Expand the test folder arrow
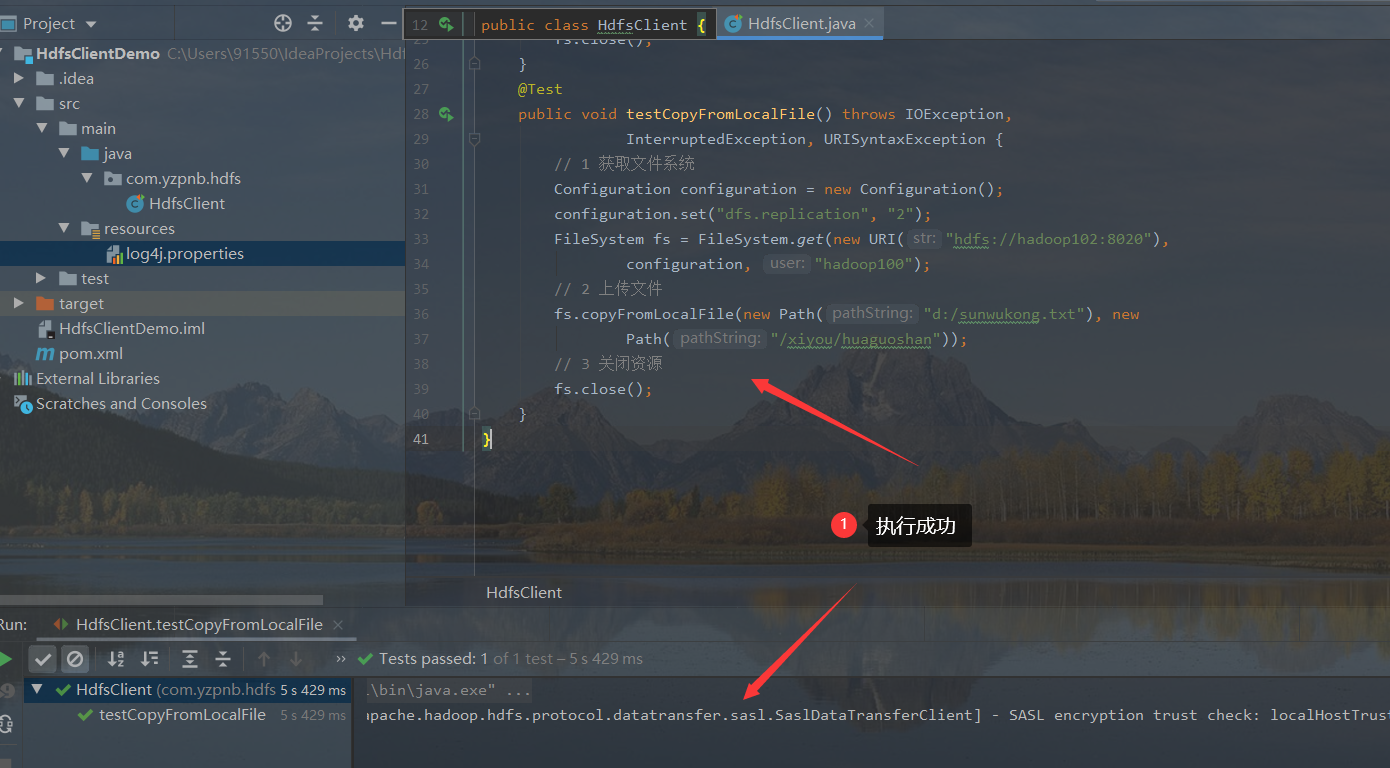 click(41, 278)
